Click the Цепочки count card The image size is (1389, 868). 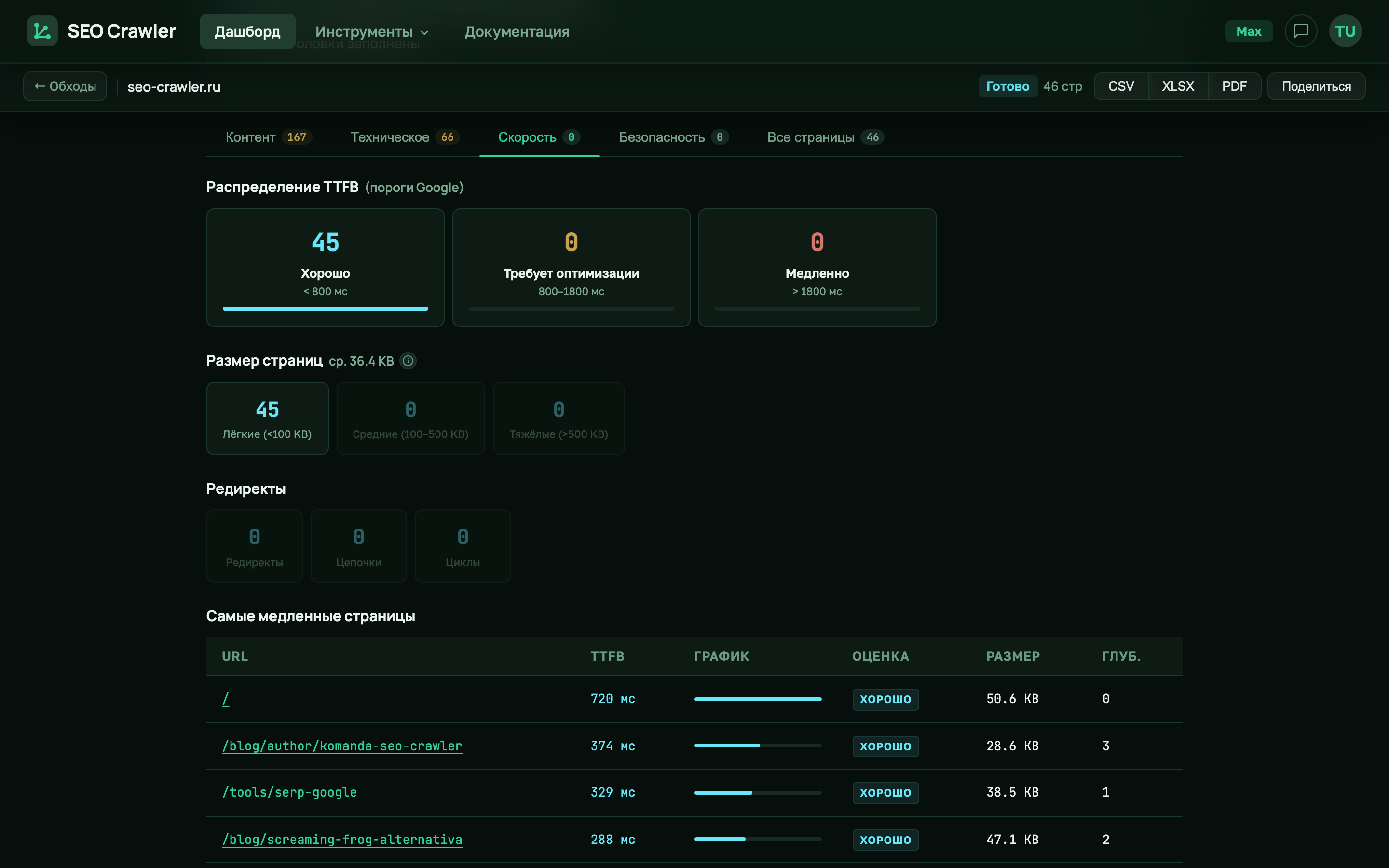coord(359,546)
